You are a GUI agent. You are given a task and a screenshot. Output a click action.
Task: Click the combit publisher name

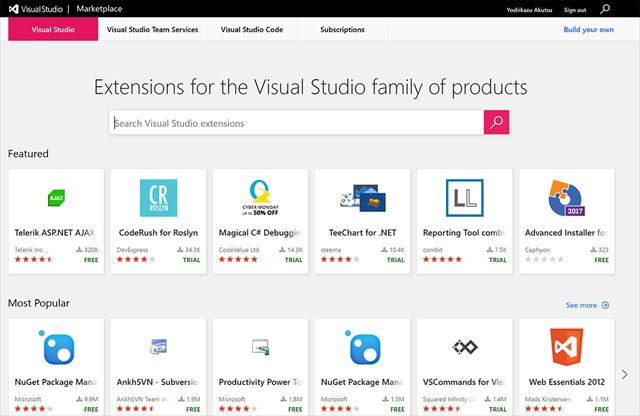coord(433,250)
